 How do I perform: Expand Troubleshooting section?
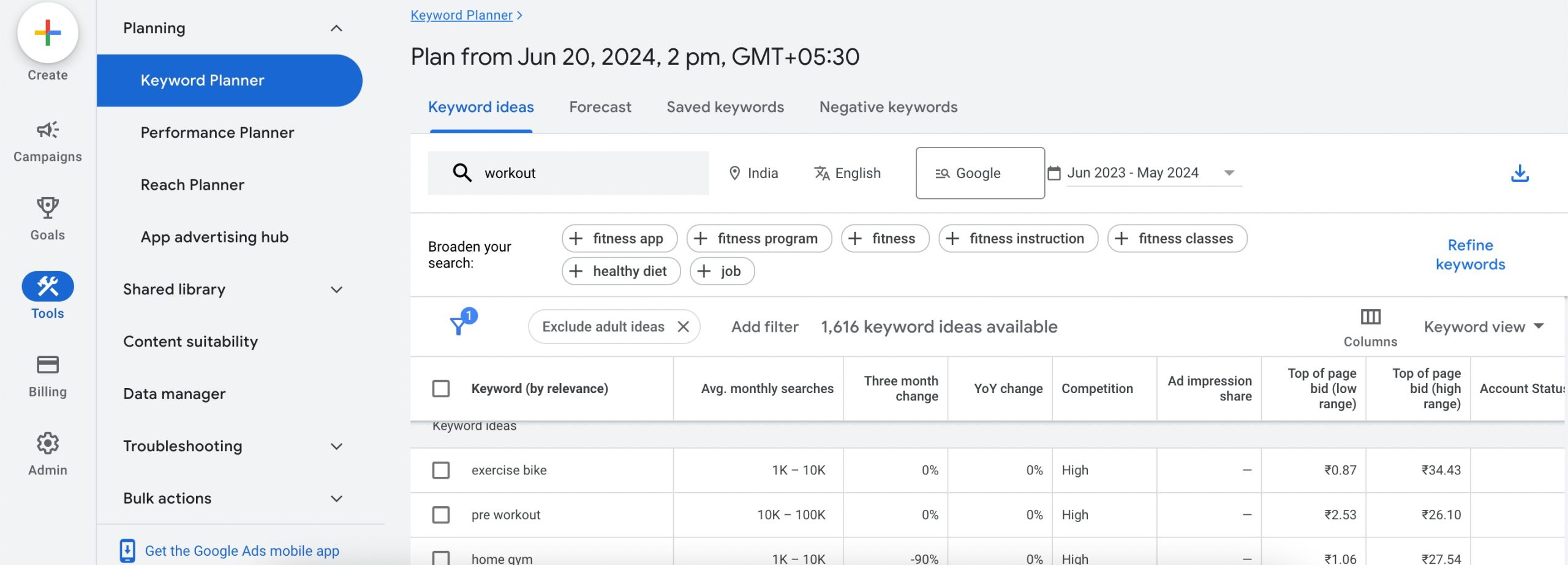point(336,446)
